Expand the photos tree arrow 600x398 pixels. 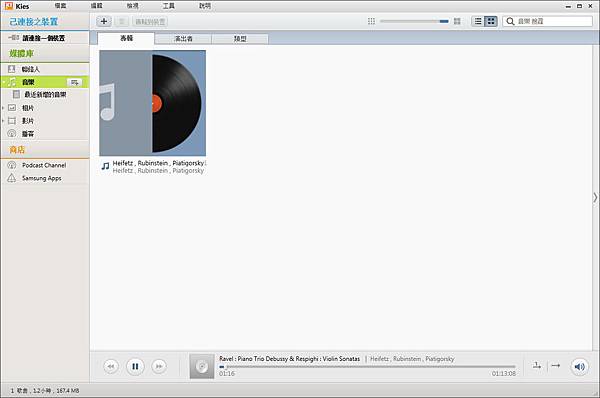pos(3,108)
